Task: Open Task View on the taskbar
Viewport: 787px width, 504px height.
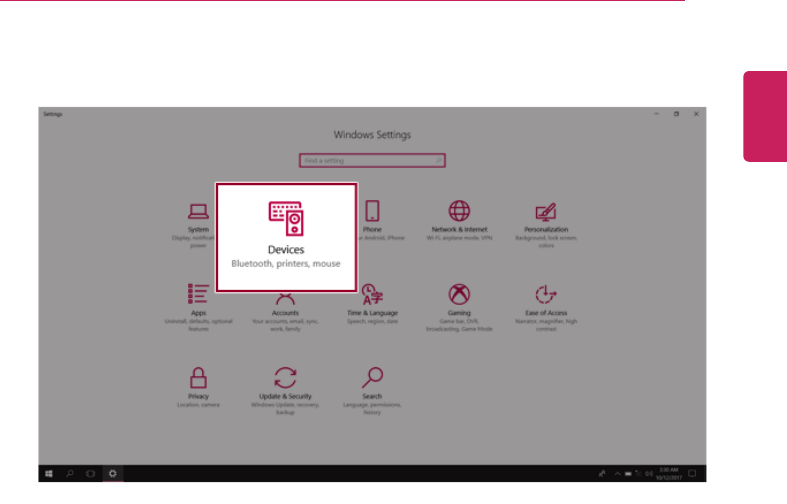Action: pyautogui.click(x=90, y=473)
